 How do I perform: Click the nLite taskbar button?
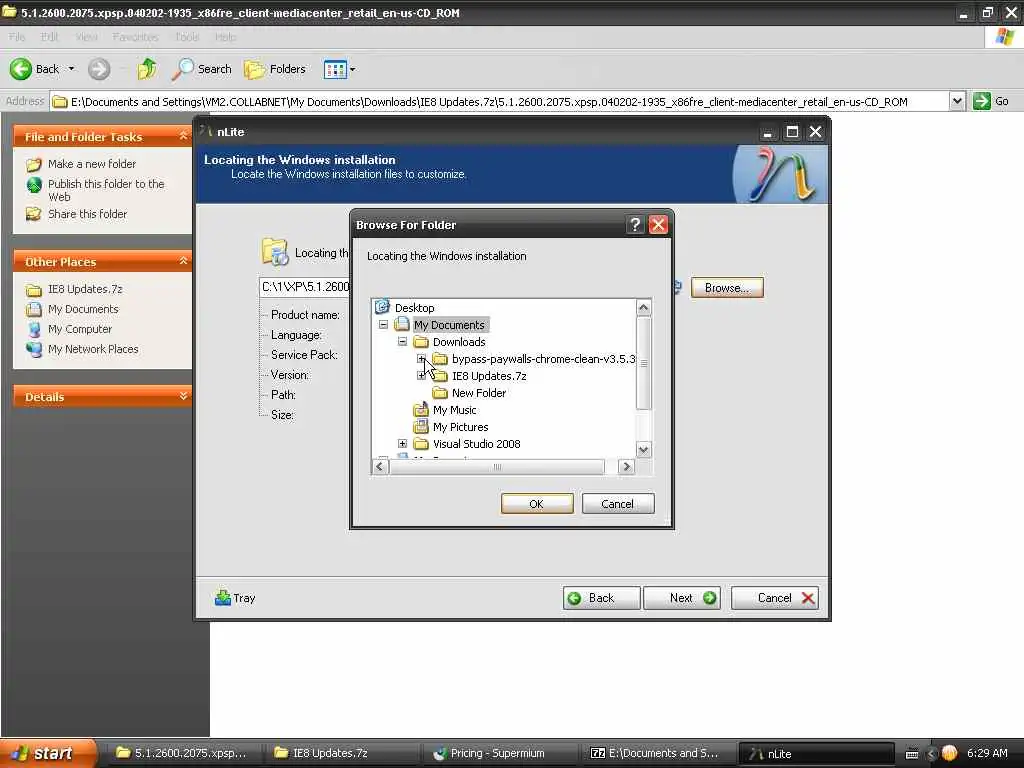click(x=816, y=753)
